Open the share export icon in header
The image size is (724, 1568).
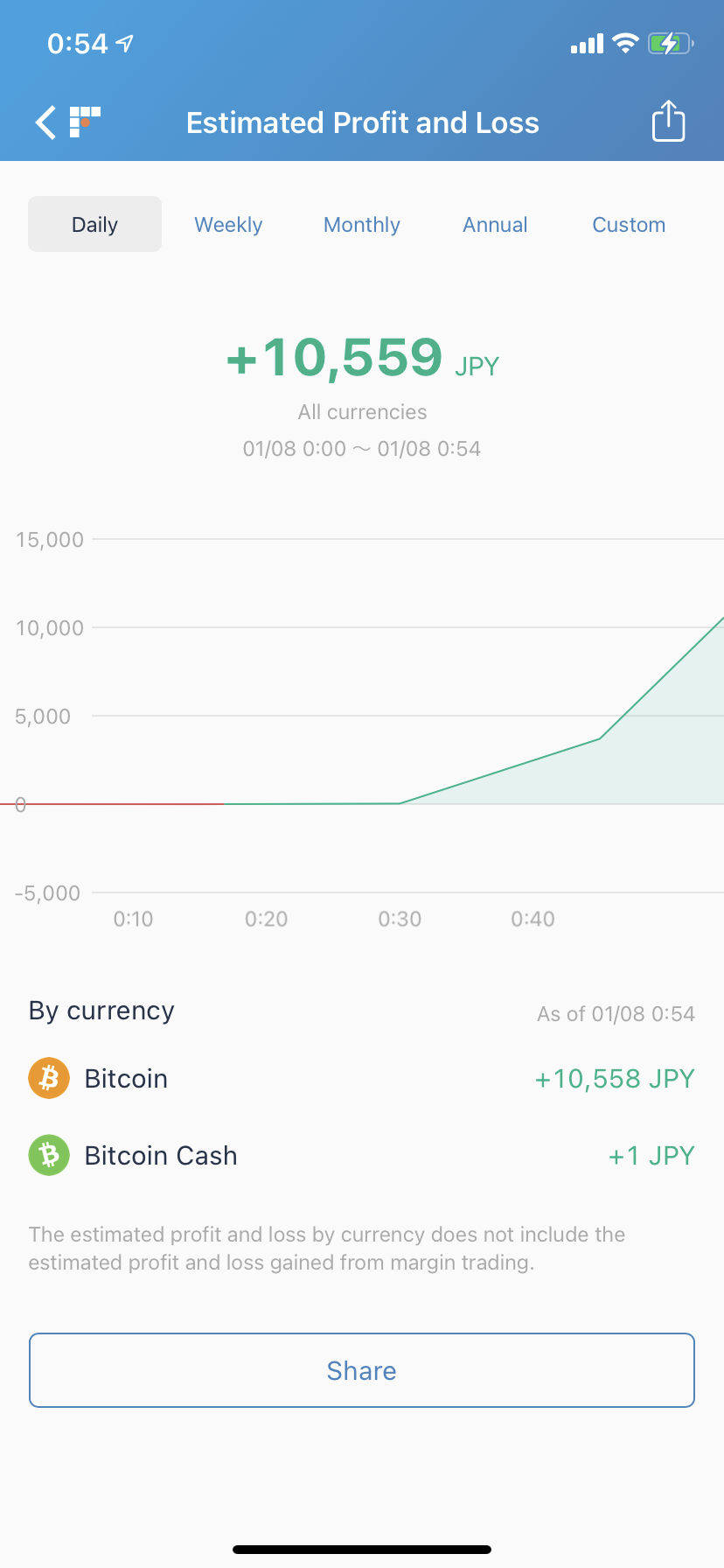tap(668, 122)
